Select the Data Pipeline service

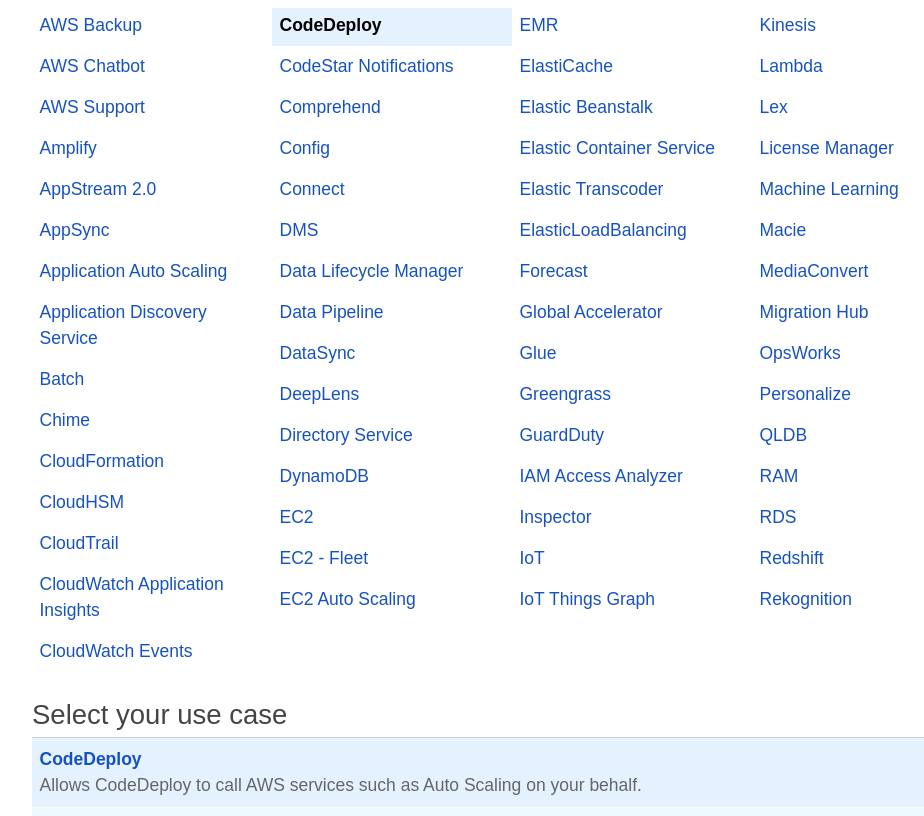pos(331,312)
